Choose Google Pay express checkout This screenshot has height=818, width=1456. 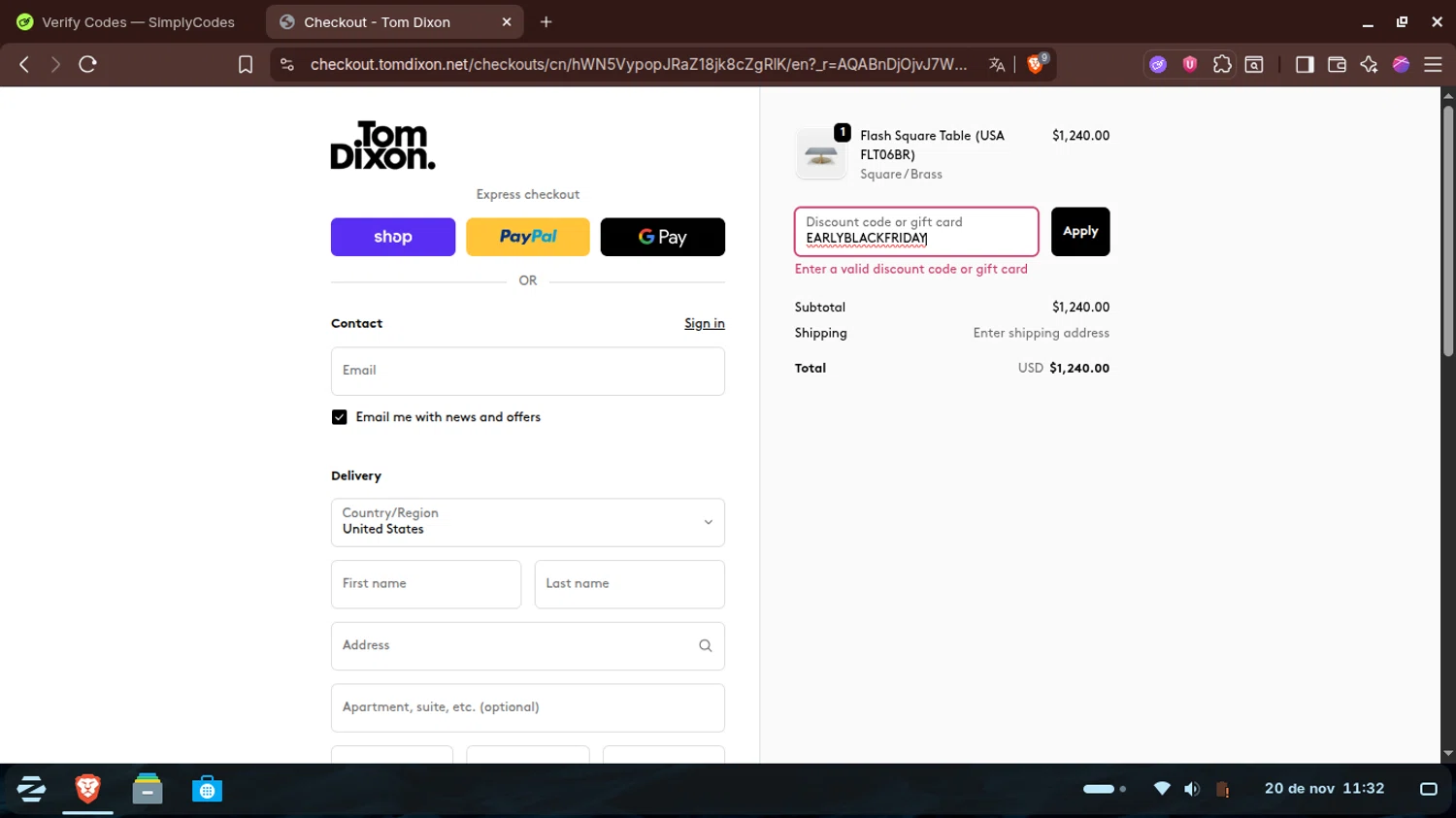(663, 237)
